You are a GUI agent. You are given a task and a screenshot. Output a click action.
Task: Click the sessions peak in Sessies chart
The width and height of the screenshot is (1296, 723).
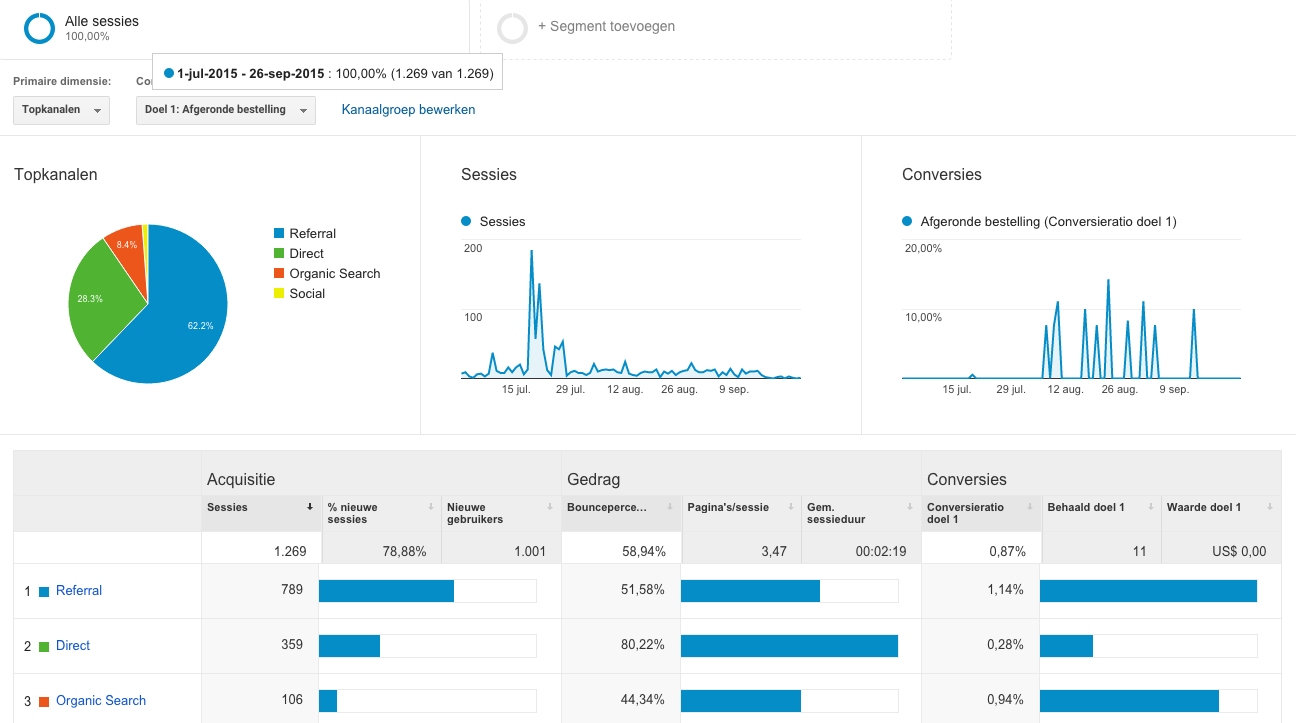[x=531, y=251]
